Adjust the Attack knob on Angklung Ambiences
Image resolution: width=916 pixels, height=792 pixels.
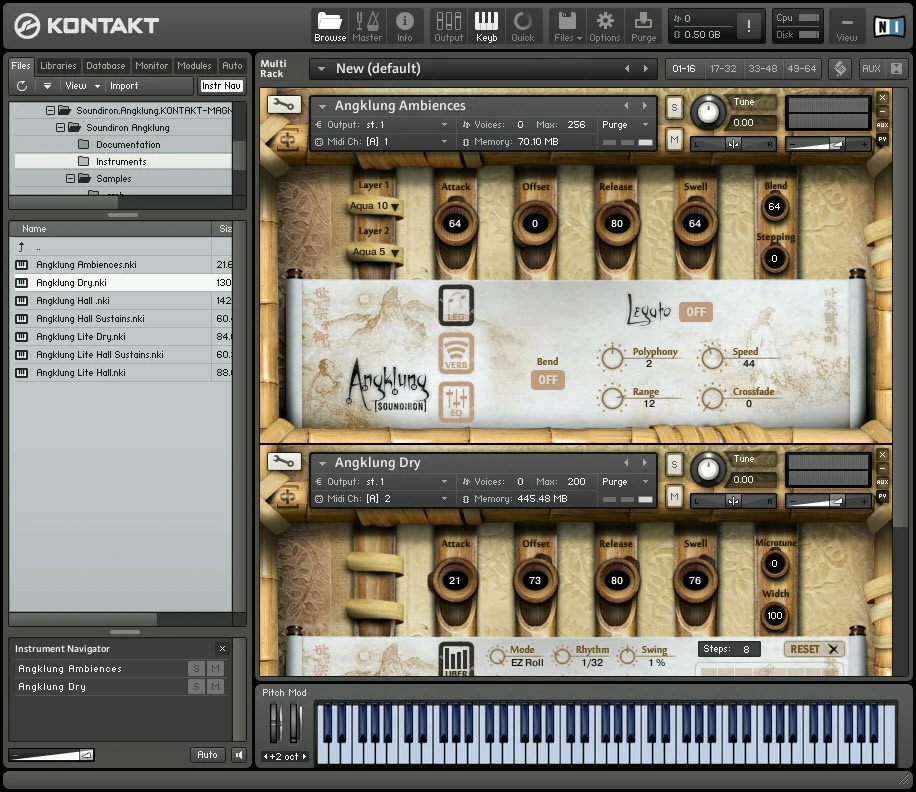point(455,223)
